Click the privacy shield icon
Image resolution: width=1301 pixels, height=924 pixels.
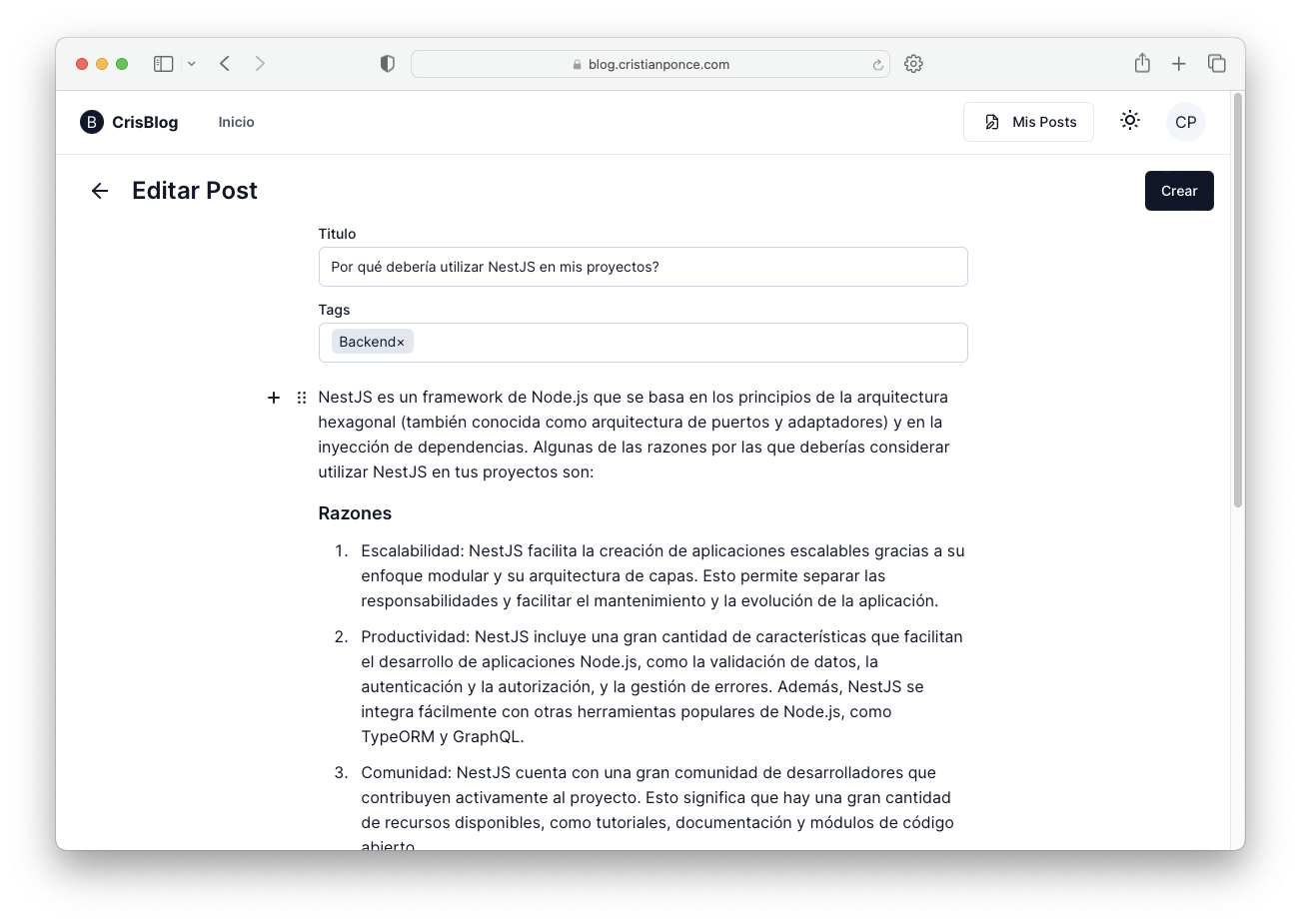[x=388, y=64]
